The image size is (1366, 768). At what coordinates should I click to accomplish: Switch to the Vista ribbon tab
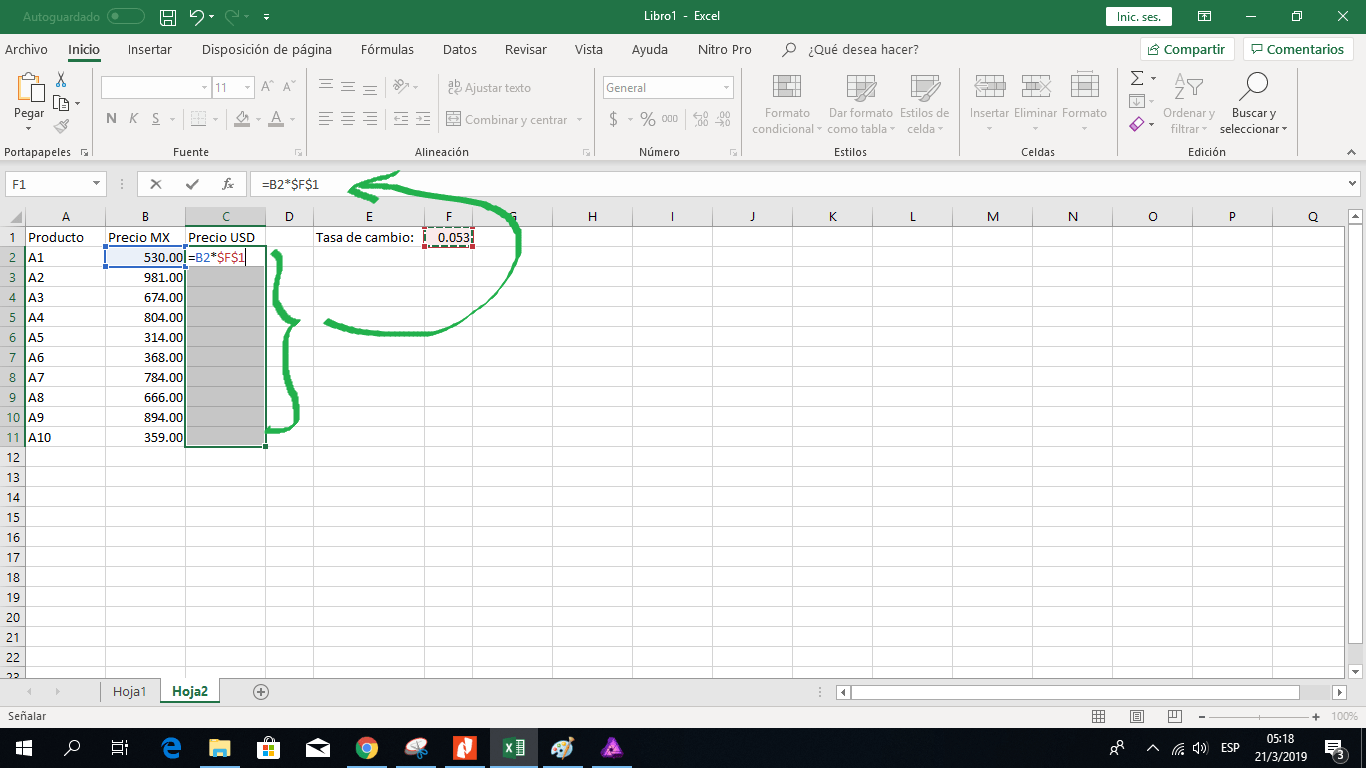tap(589, 49)
